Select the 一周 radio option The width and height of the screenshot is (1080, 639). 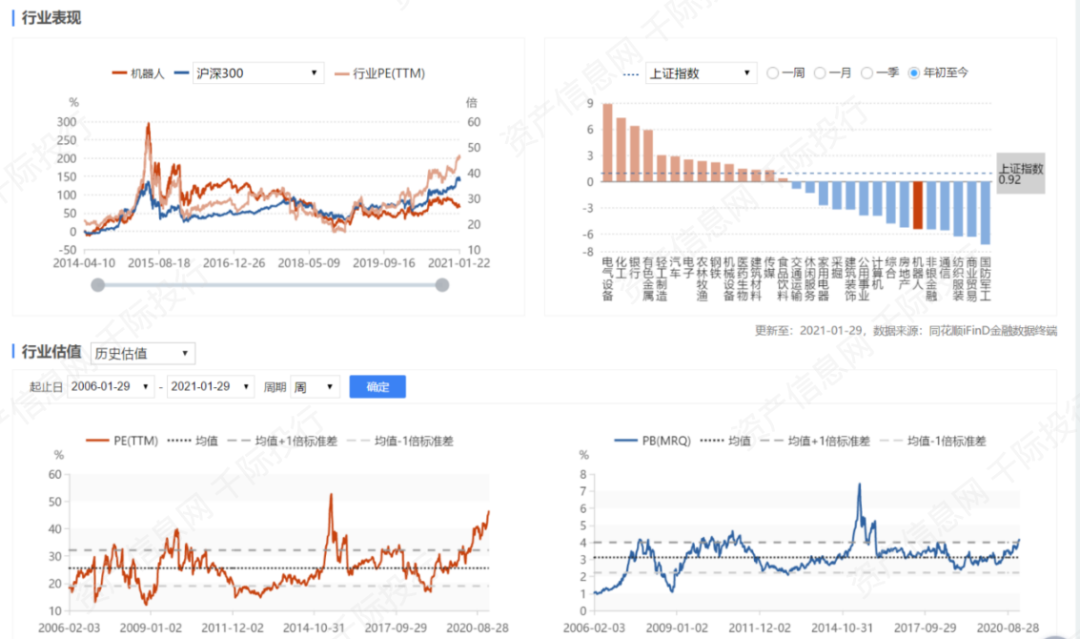[773, 73]
